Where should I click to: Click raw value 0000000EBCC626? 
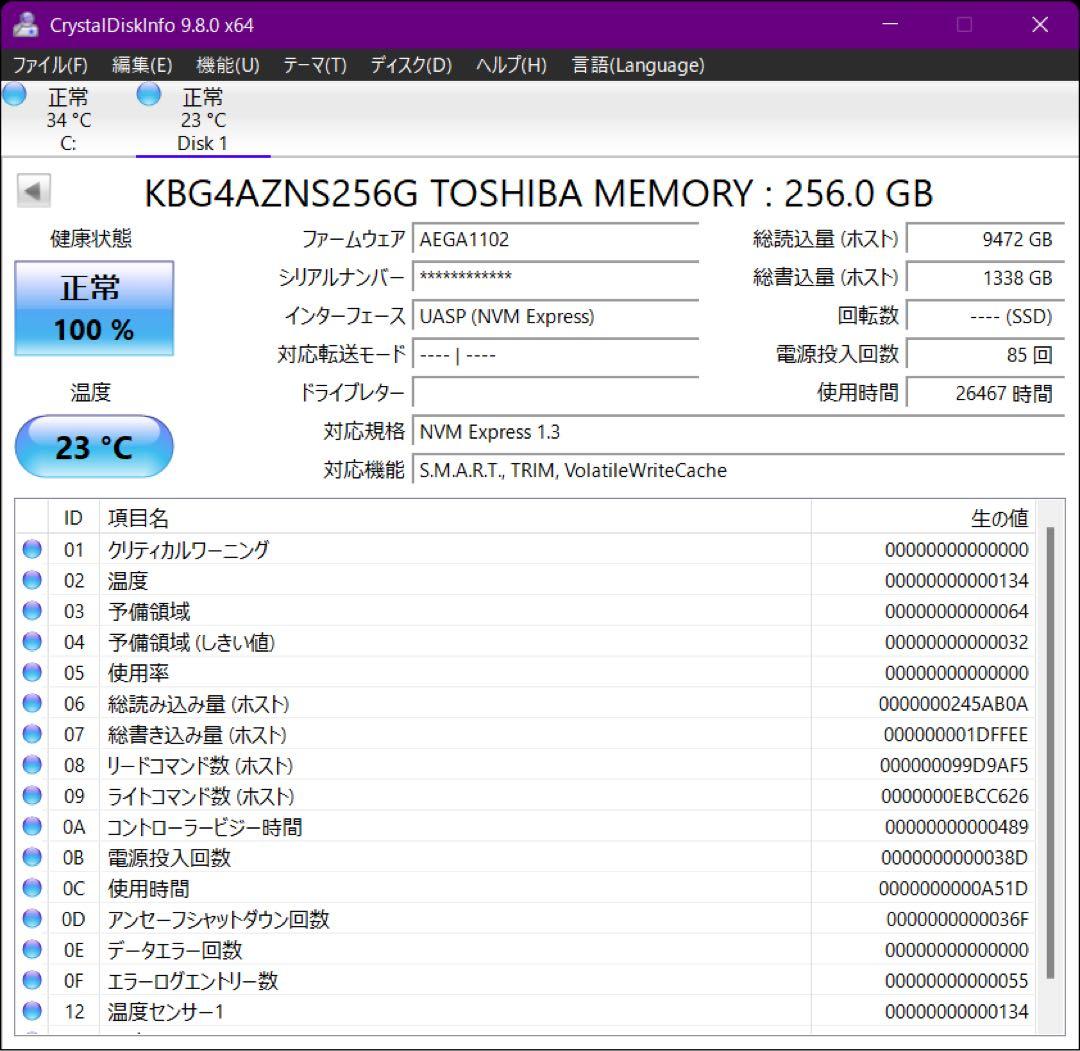(x=955, y=796)
